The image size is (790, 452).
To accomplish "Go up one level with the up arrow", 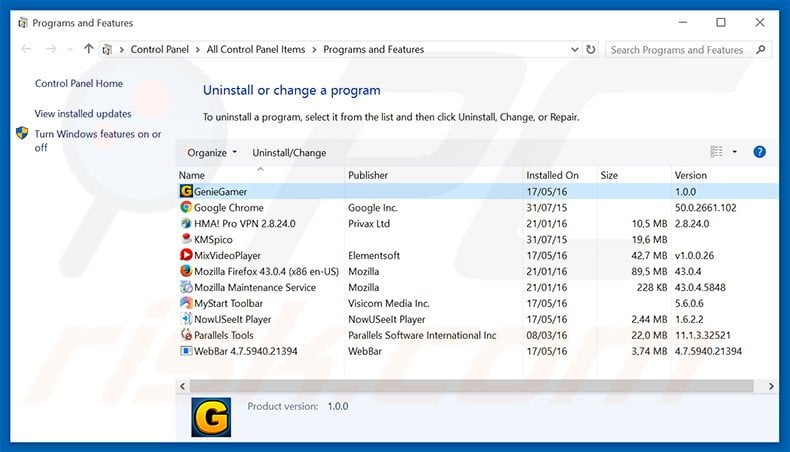I will click(89, 49).
